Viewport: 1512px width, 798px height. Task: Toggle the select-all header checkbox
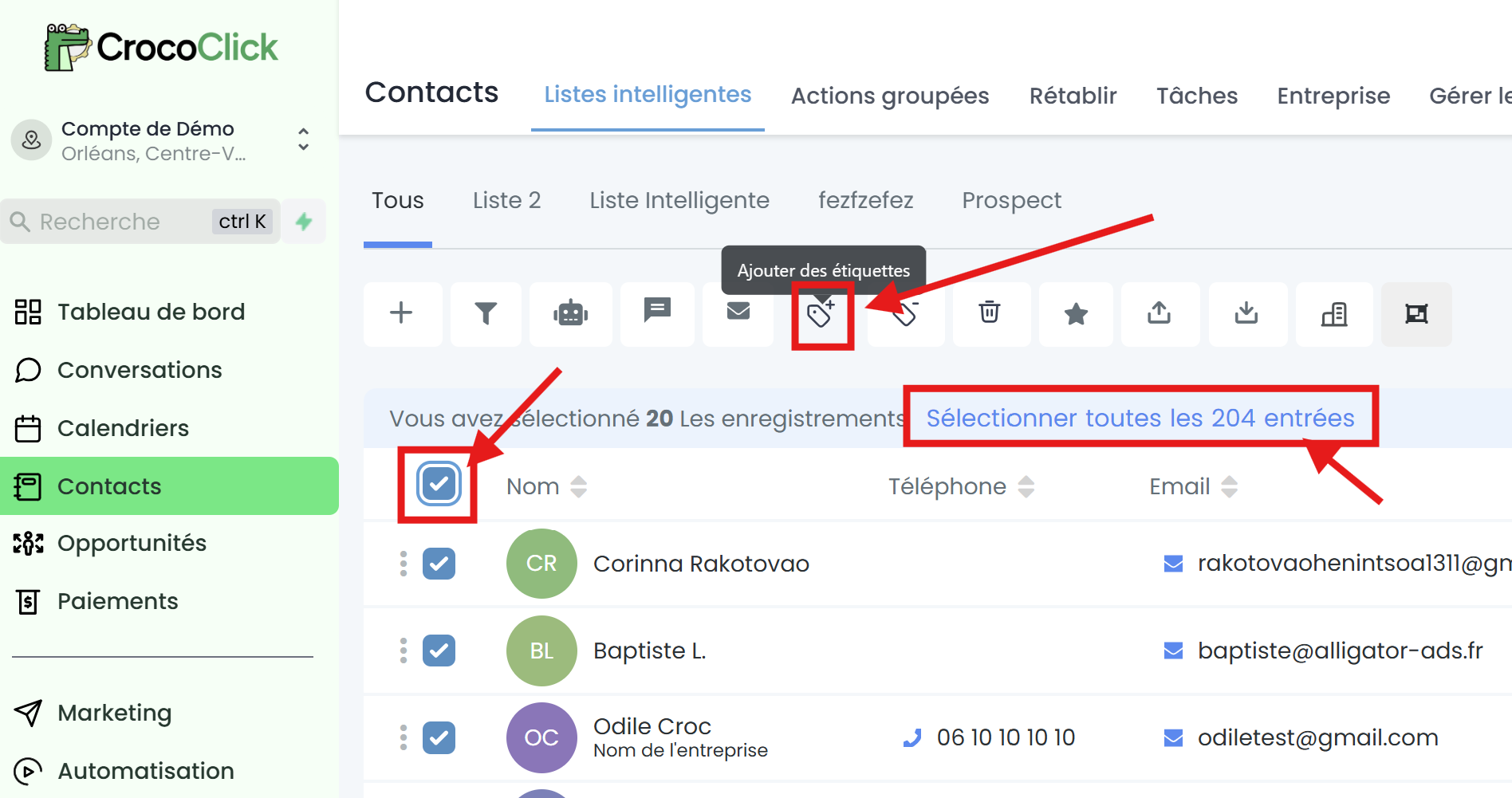tap(439, 483)
